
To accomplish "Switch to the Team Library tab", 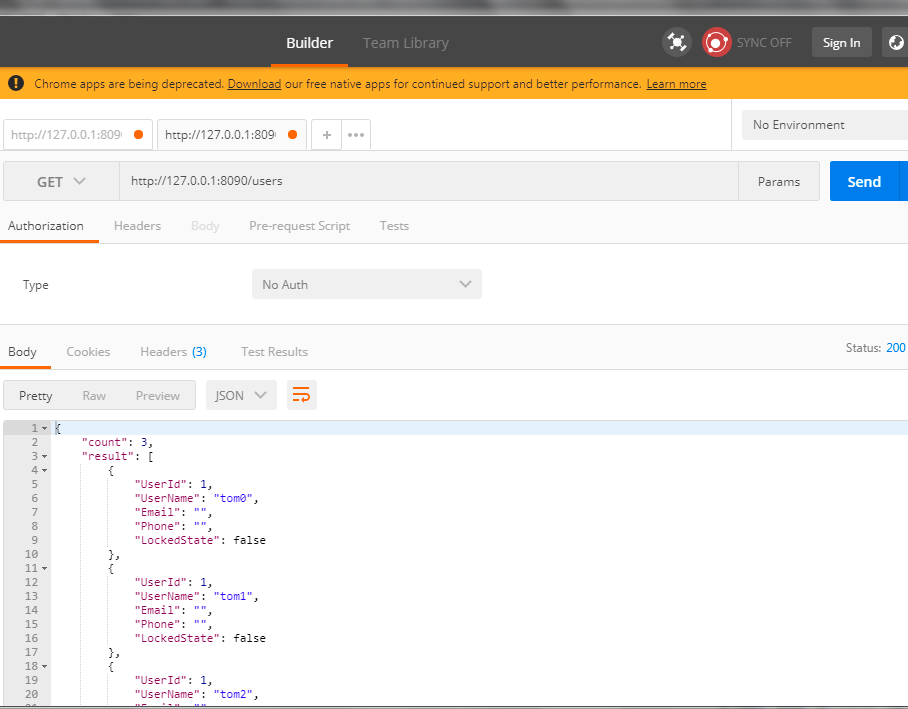I will pos(405,43).
